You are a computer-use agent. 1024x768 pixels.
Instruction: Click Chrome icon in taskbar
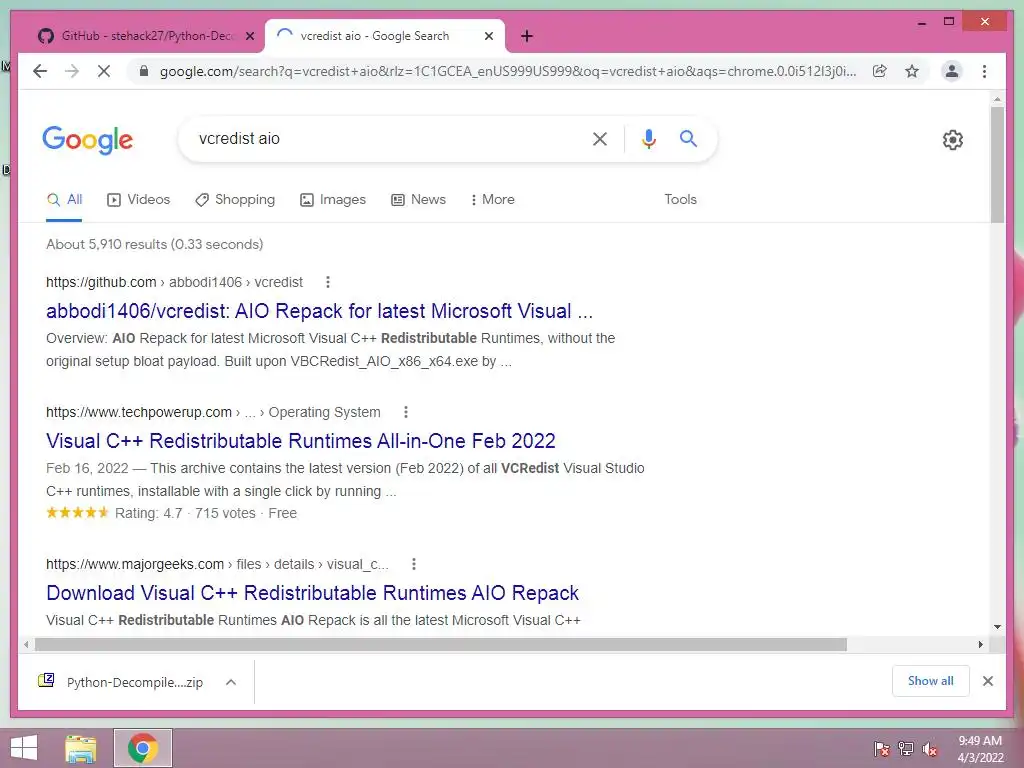[x=143, y=748]
